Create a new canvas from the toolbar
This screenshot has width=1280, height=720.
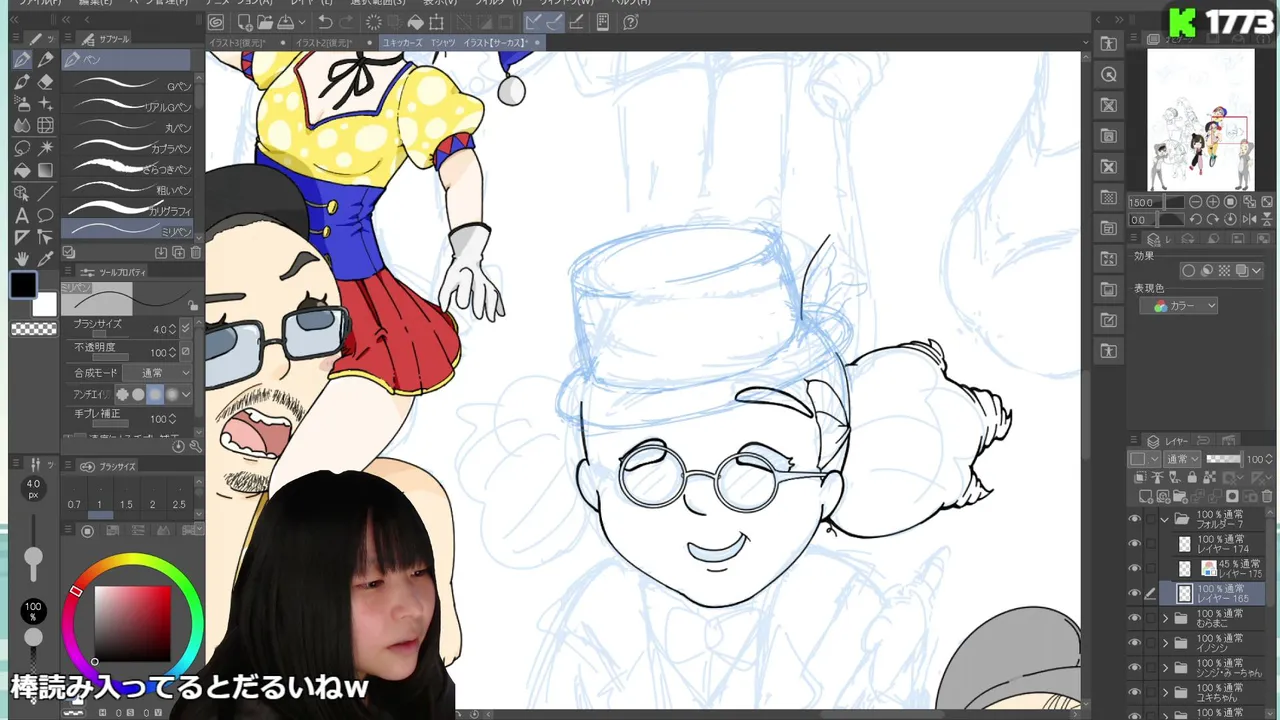[245, 22]
